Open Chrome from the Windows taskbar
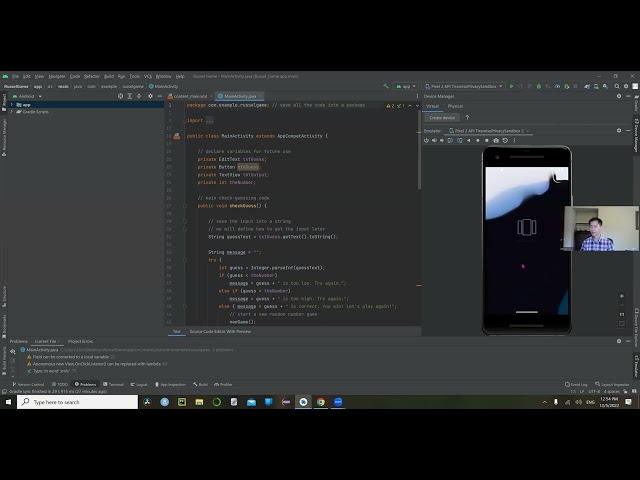640x480 pixels. pos(321,402)
